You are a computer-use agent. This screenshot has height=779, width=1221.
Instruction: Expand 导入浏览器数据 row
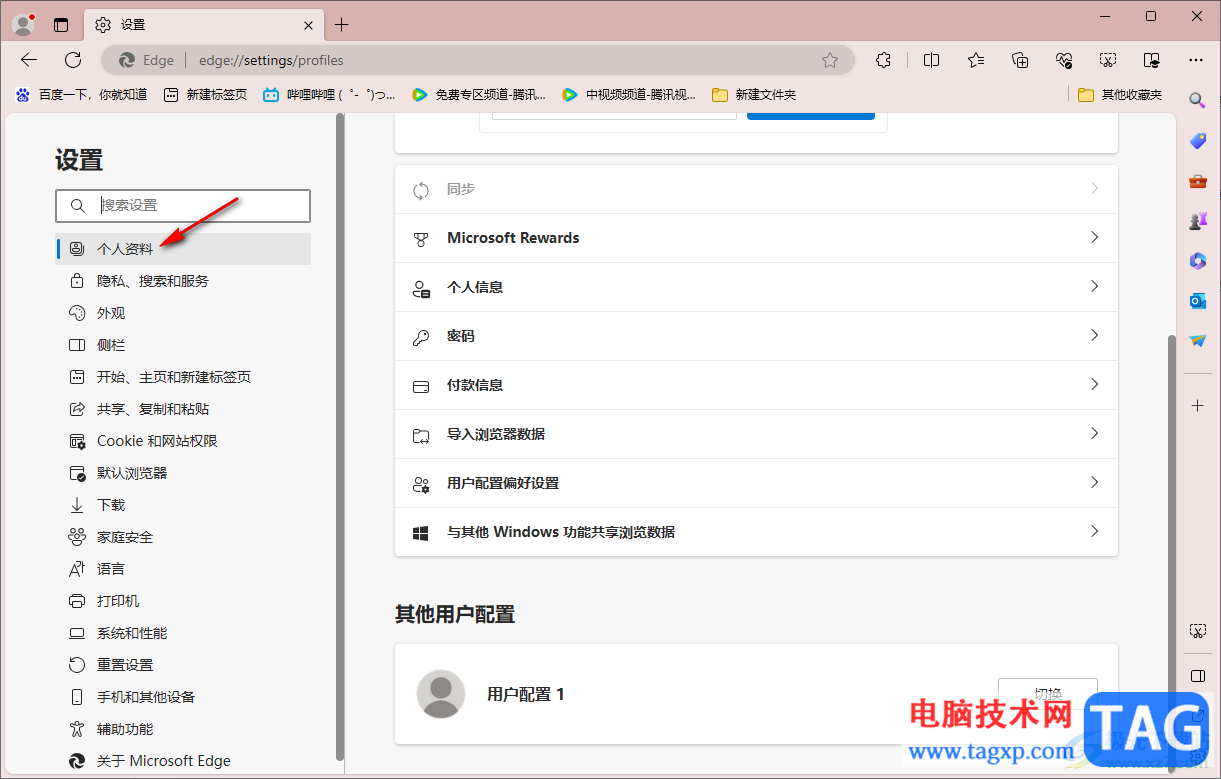[756, 434]
